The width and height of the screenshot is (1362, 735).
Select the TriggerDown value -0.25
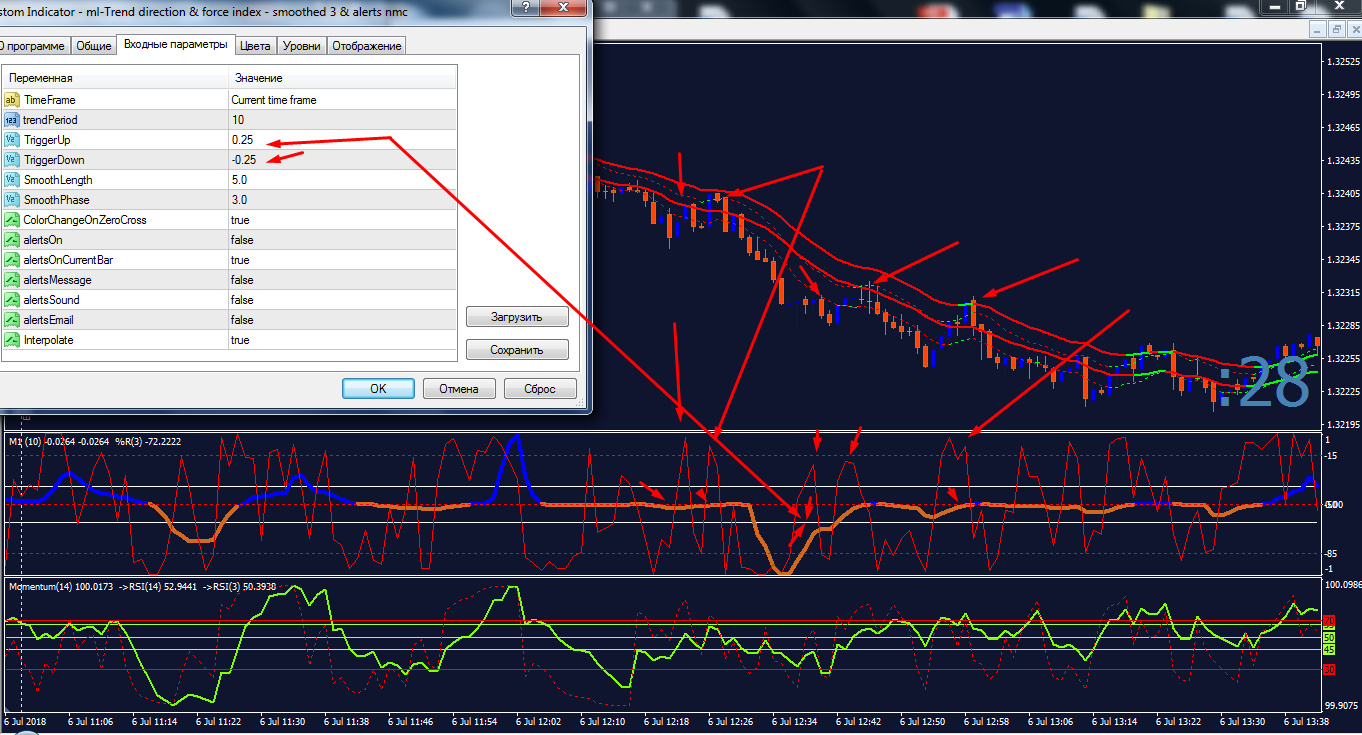(x=342, y=160)
